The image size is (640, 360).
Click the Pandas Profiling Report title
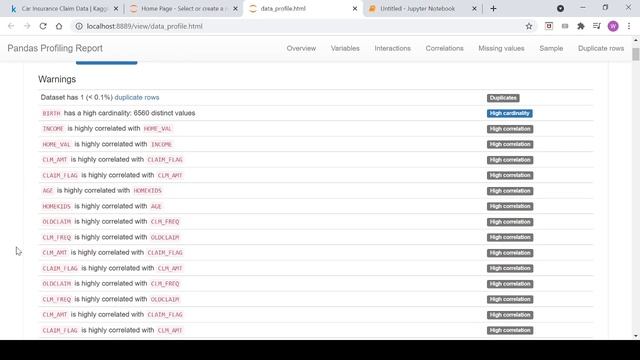coord(55,48)
